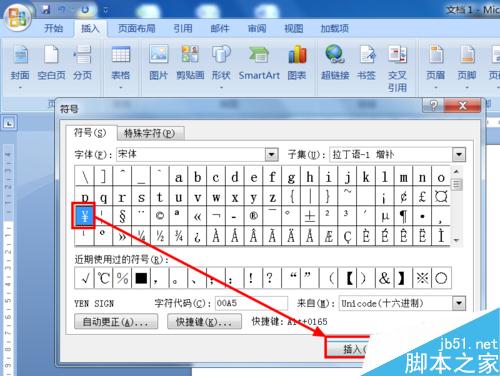500x376 pixels.
Task: Insert a picture (图片)
Action: click(158, 63)
